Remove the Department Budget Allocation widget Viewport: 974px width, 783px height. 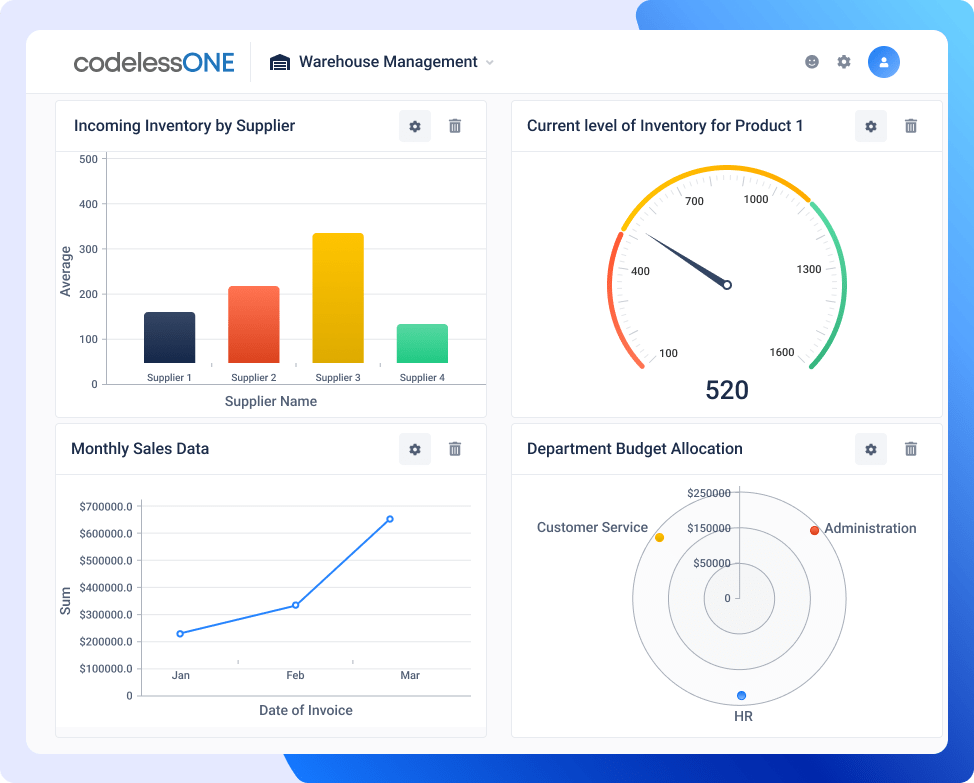911,449
